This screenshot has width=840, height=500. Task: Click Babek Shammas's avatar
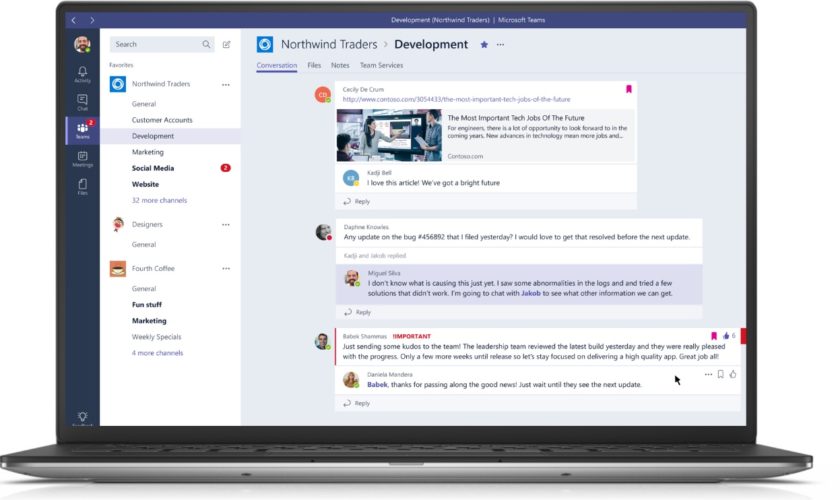tap(322, 341)
